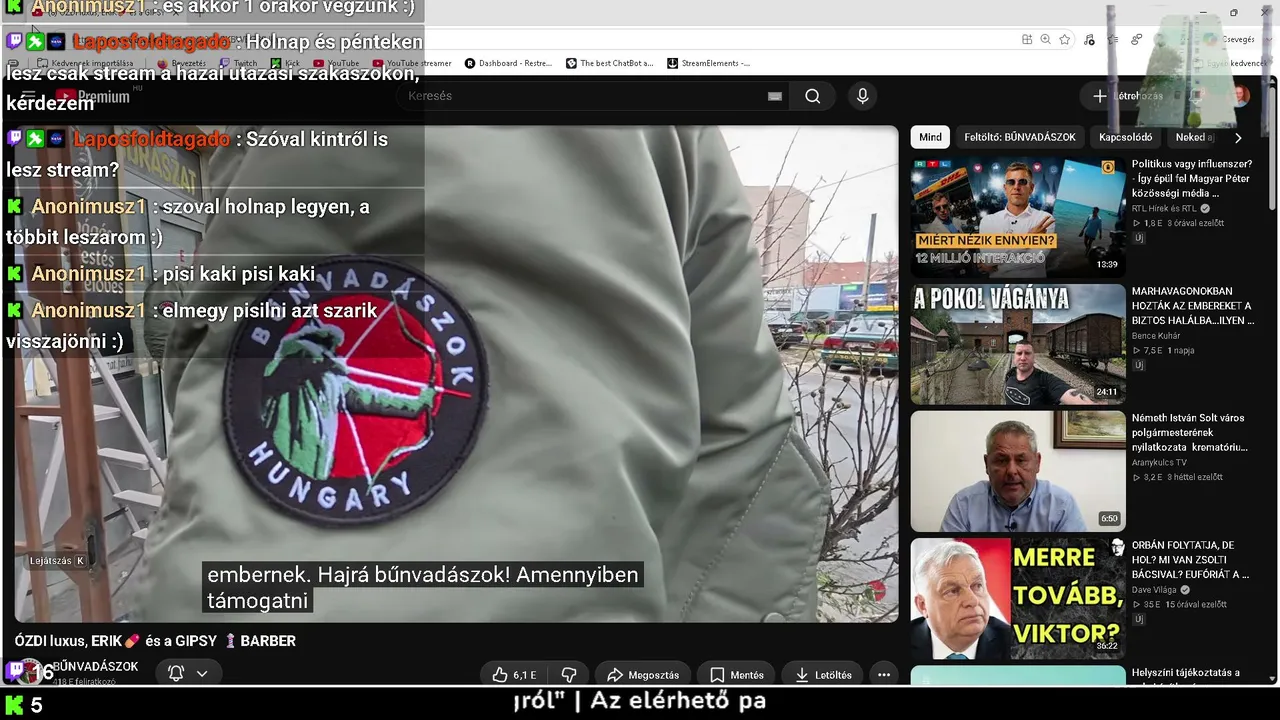
Task: Click the '6:50' duration badge on the Németh István video
Action: point(1109,519)
